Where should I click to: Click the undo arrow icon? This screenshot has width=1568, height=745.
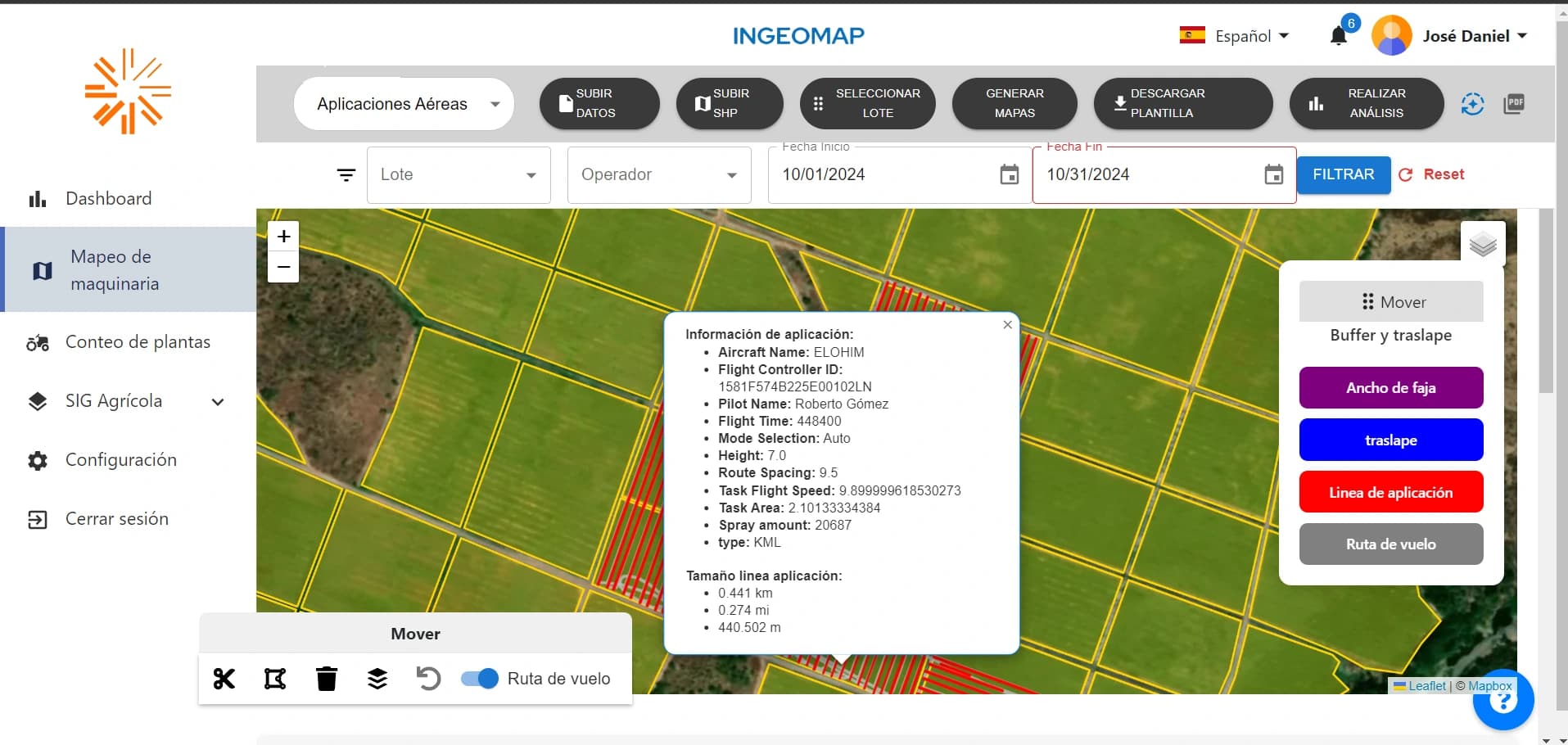pyautogui.click(x=428, y=679)
